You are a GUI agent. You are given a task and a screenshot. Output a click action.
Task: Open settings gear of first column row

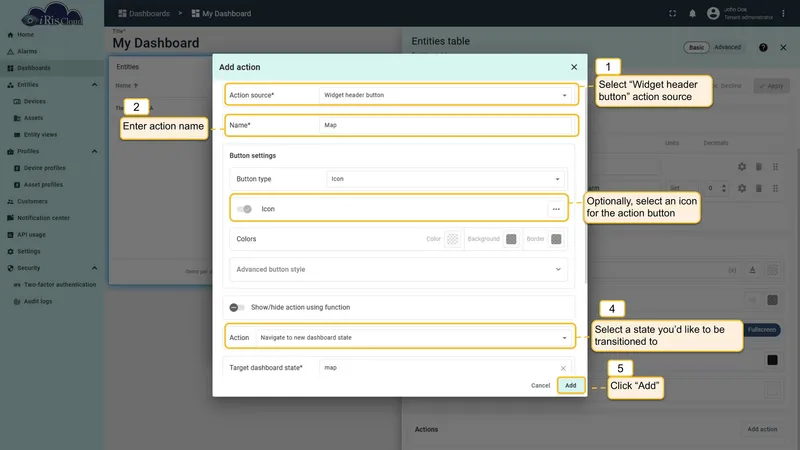click(x=742, y=167)
